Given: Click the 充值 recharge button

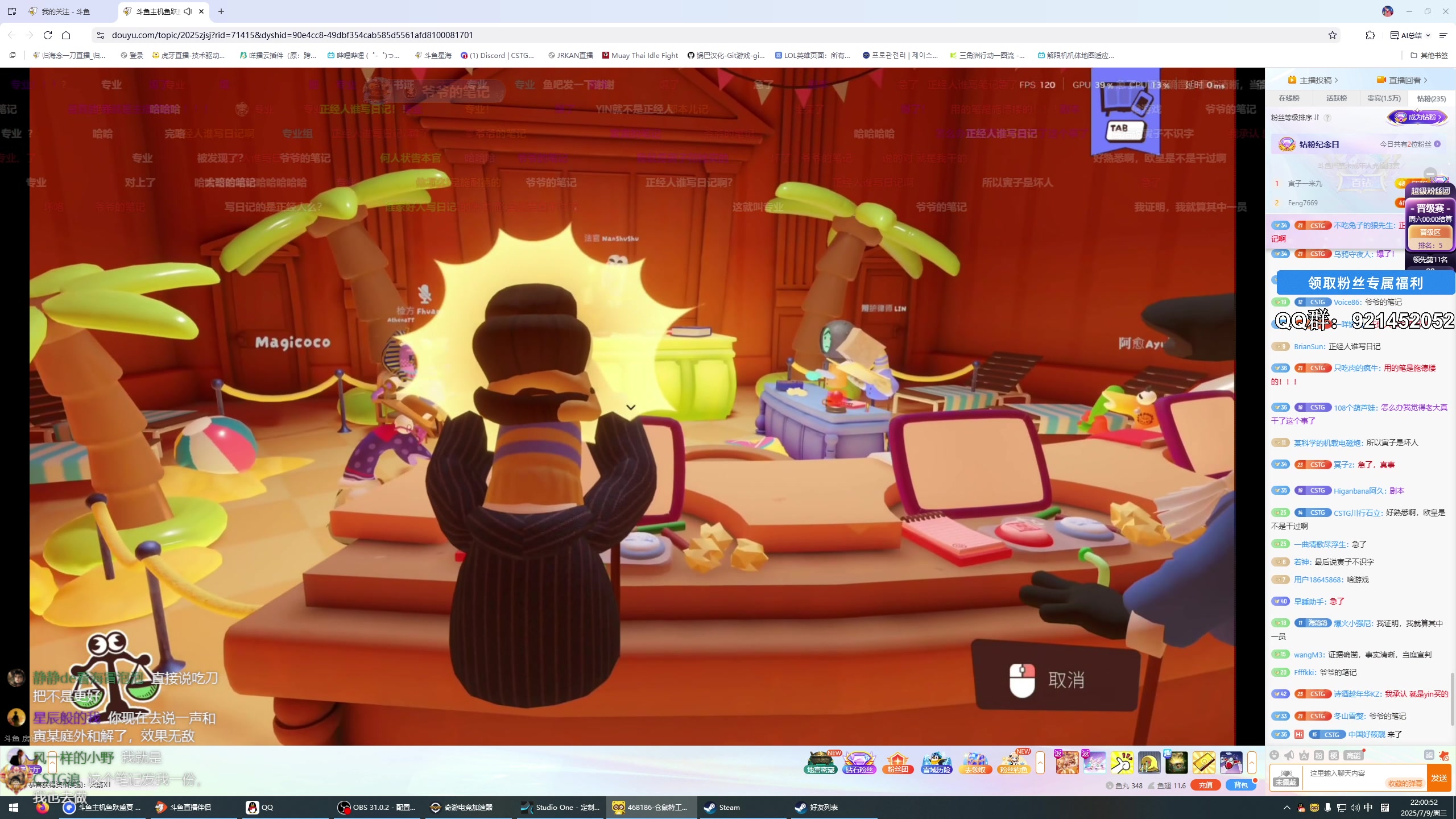Looking at the screenshot, I should point(1206,785).
